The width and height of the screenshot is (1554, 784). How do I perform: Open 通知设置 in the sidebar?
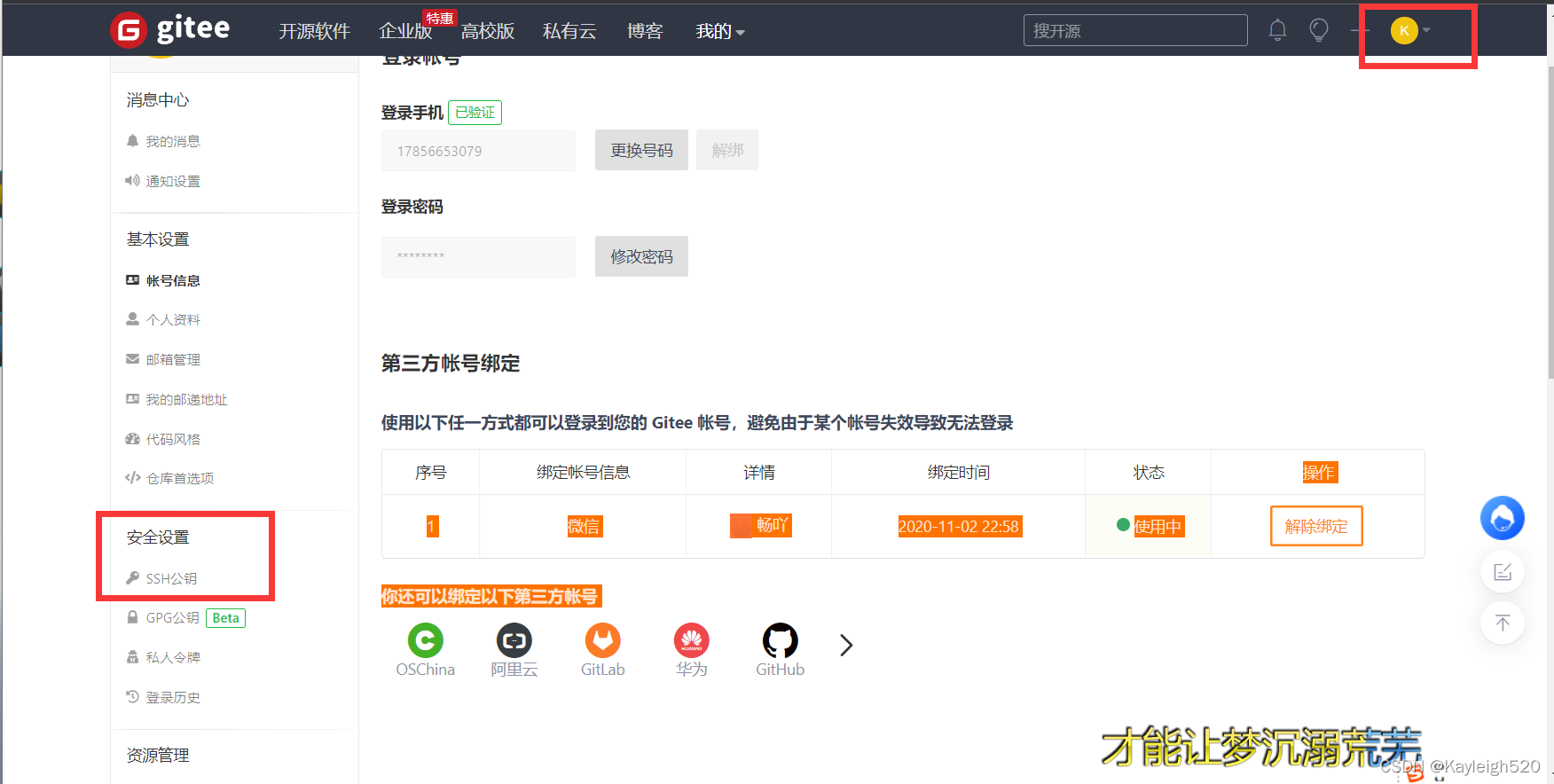(173, 181)
